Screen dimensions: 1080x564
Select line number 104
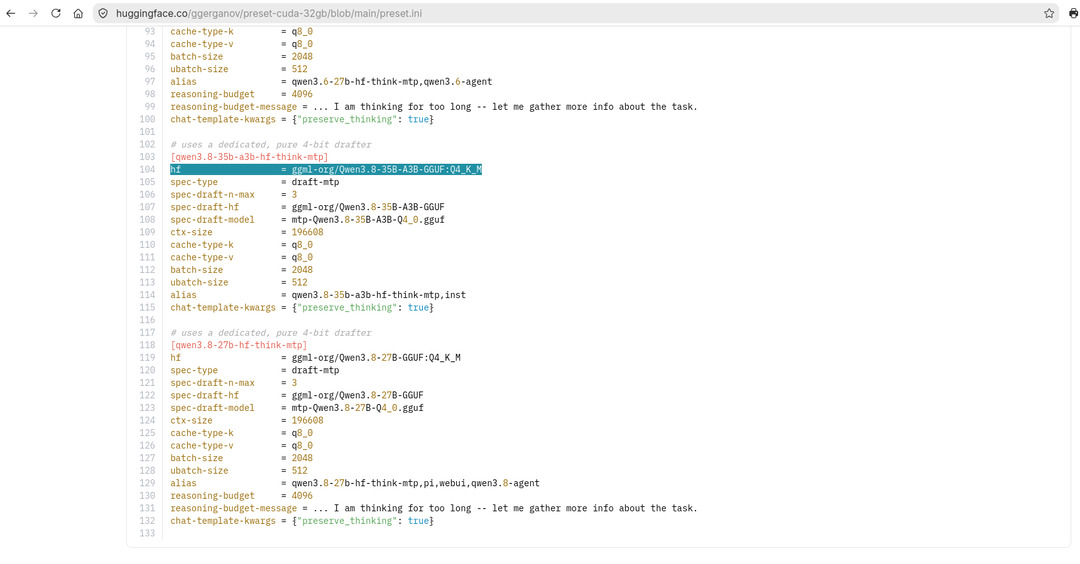click(x=147, y=169)
